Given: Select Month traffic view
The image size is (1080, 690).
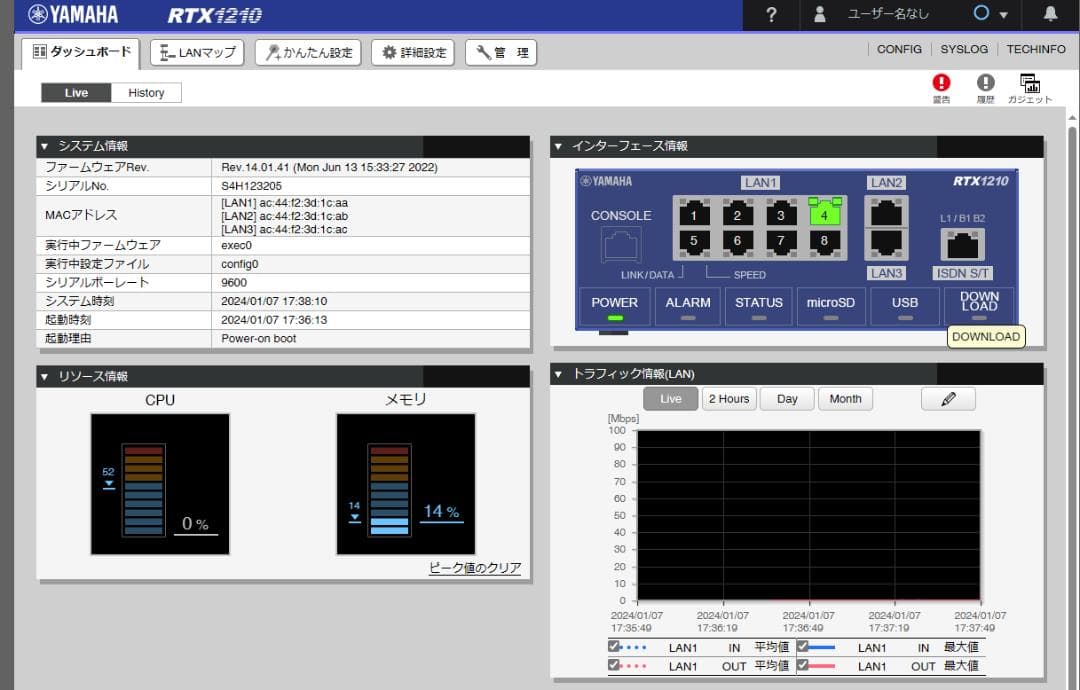Looking at the screenshot, I should (845, 399).
